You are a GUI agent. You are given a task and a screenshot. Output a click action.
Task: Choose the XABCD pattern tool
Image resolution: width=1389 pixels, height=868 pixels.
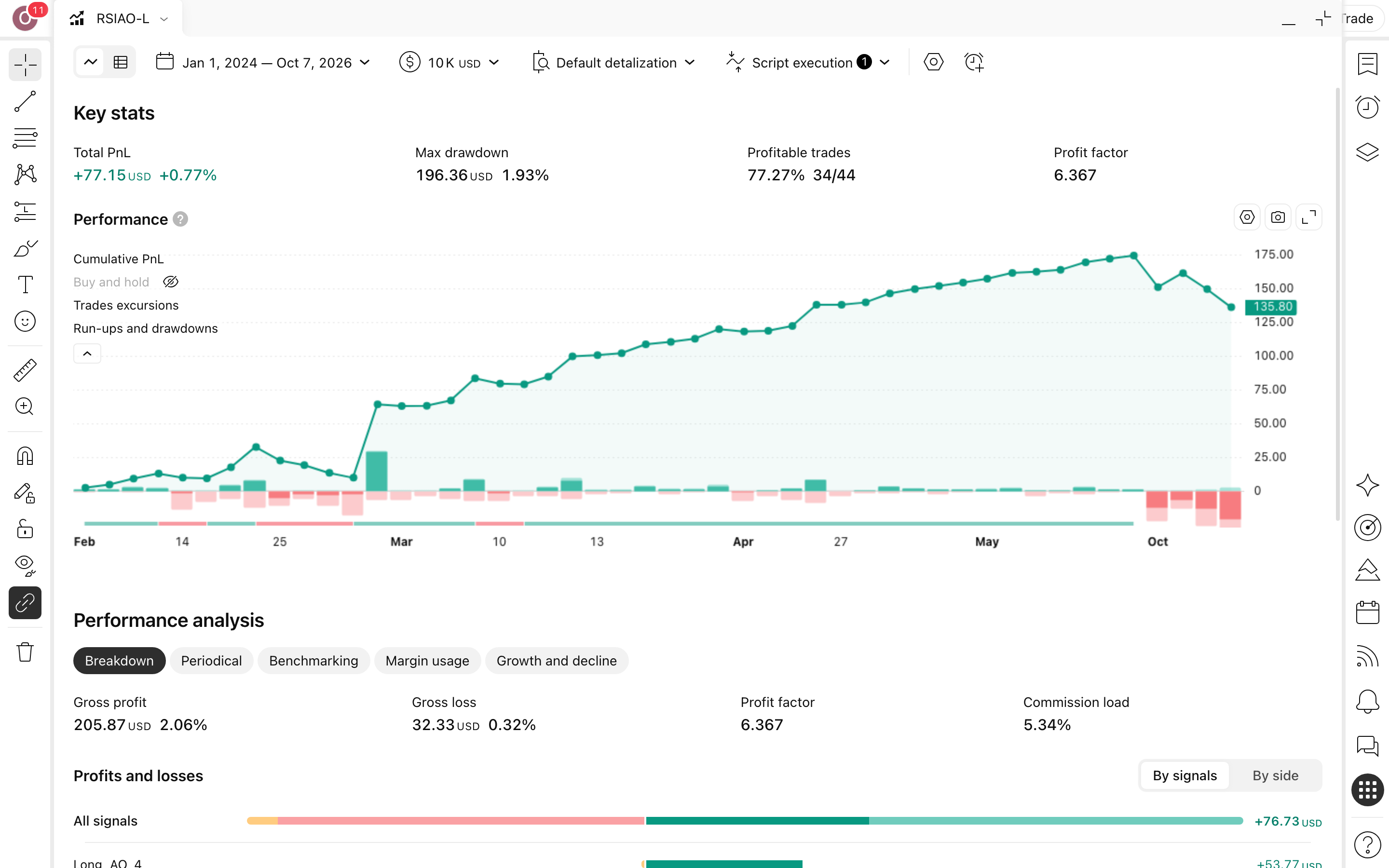tap(25, 175)
